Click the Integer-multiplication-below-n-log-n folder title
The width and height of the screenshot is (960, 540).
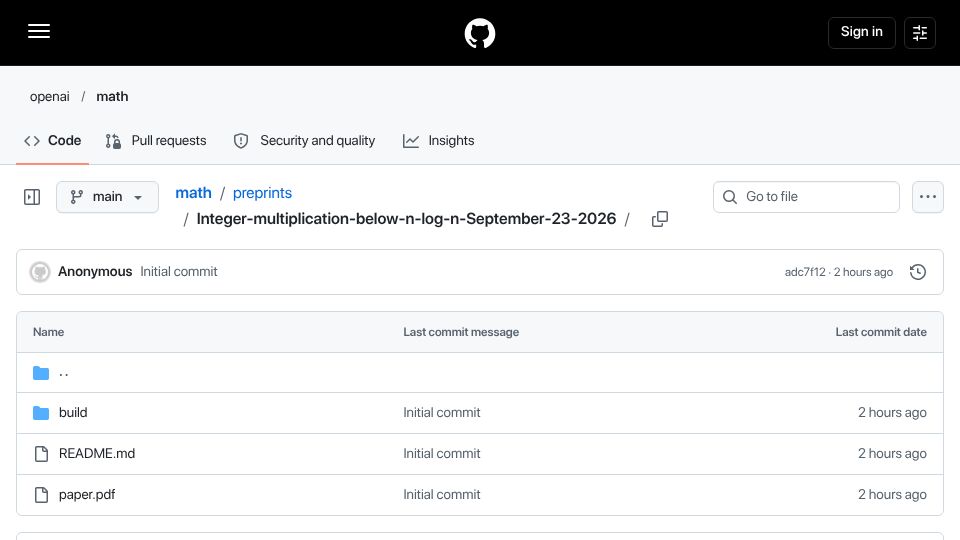pos(406,219)
